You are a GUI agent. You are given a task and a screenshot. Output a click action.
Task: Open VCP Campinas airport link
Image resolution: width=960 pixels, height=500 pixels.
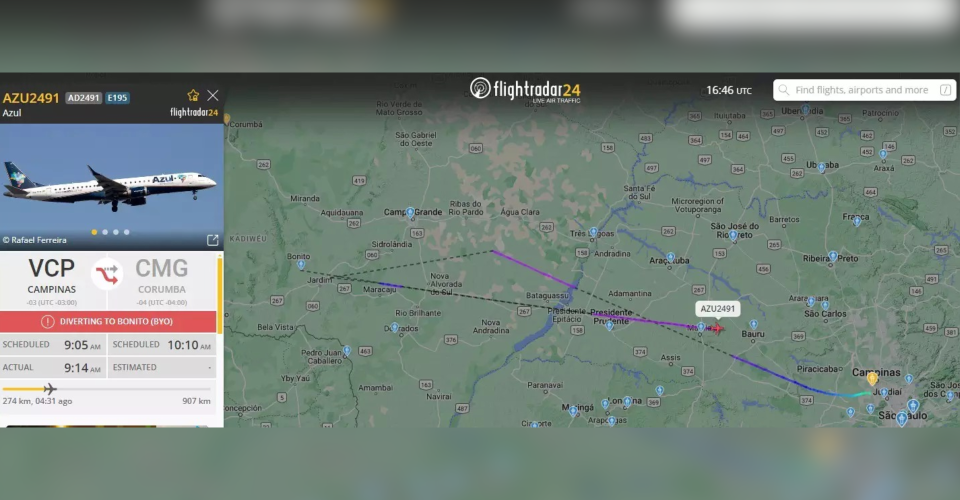51,280
